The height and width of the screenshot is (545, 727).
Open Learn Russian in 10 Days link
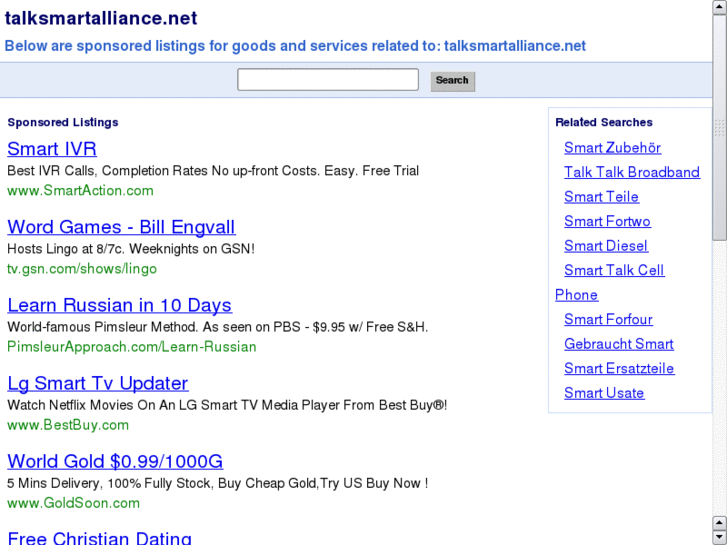pyautogui.click(x=120, y=305)
